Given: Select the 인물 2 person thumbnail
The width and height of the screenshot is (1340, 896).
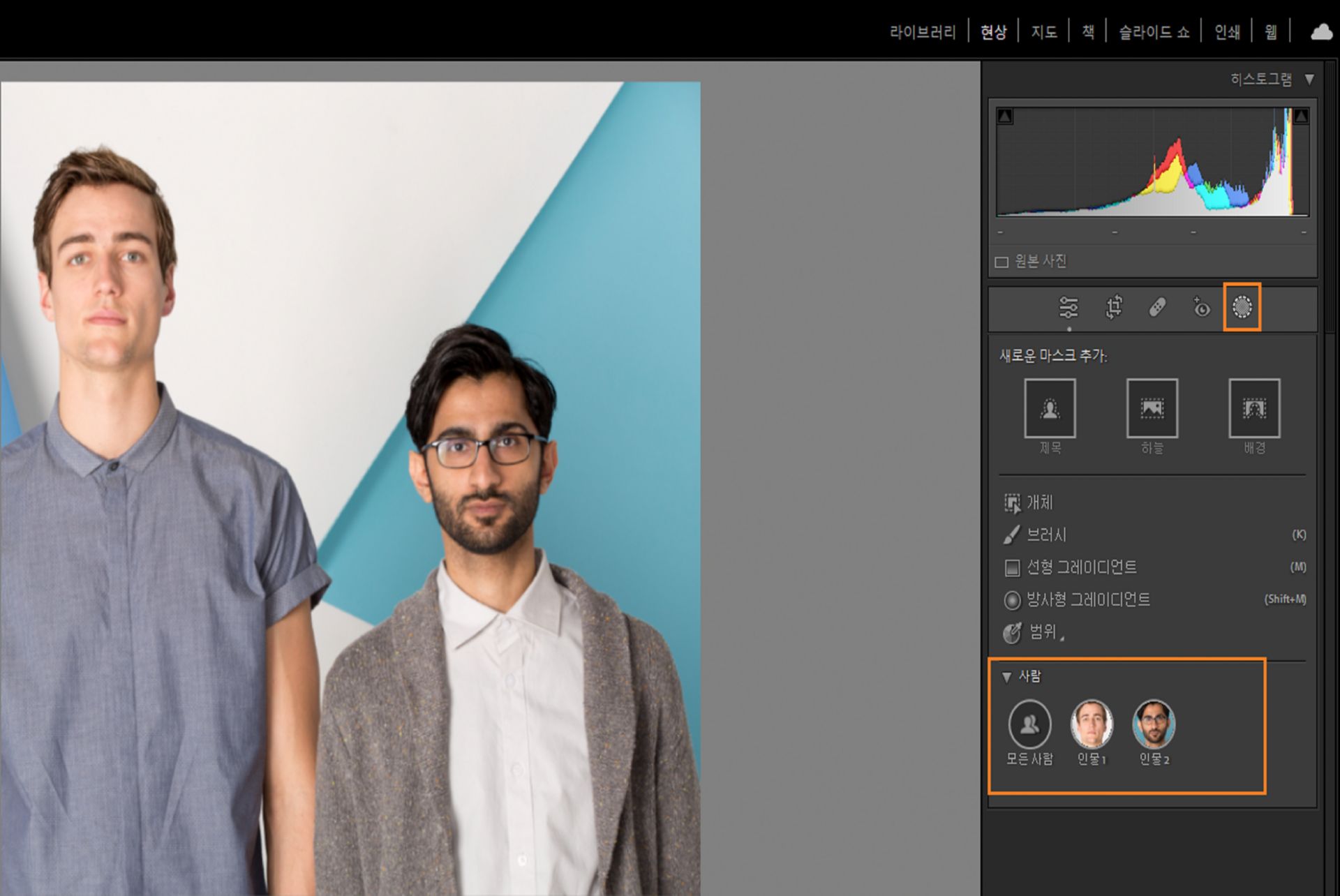Looking at the screenshot, I should 1154,724.
